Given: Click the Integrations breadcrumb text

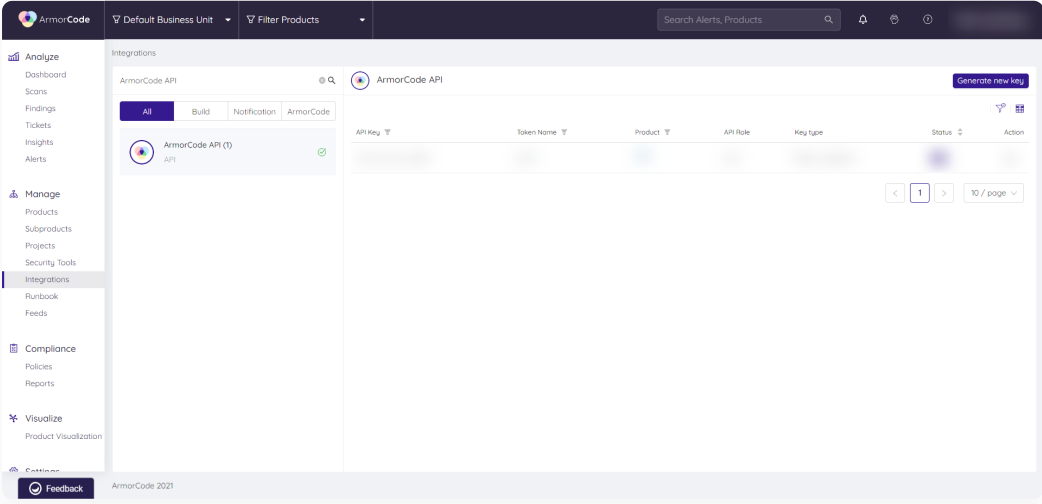Looking at the screenshot, I should [134, 53].
